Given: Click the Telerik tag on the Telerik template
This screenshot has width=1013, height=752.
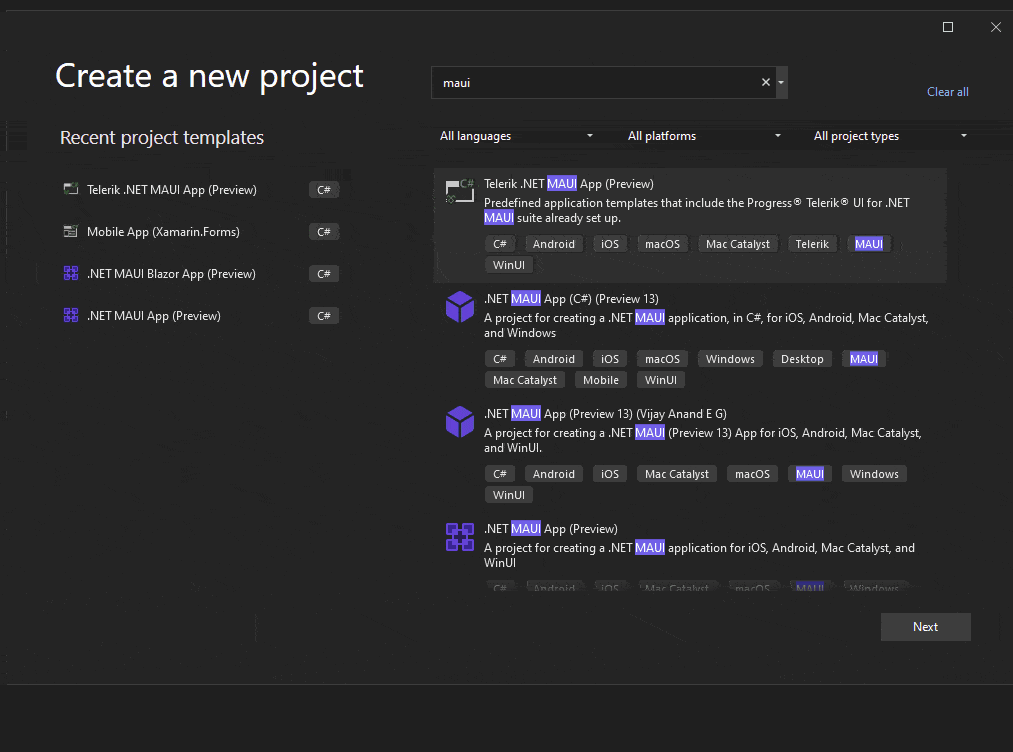Looking at the screenshot, I should [811, 244].
